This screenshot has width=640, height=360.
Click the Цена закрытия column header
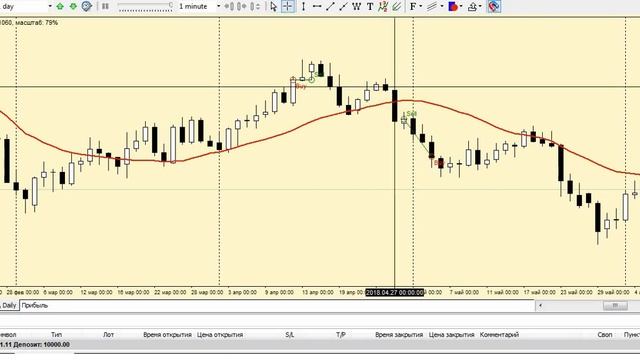pyautogui.click(x=451, y=335)
